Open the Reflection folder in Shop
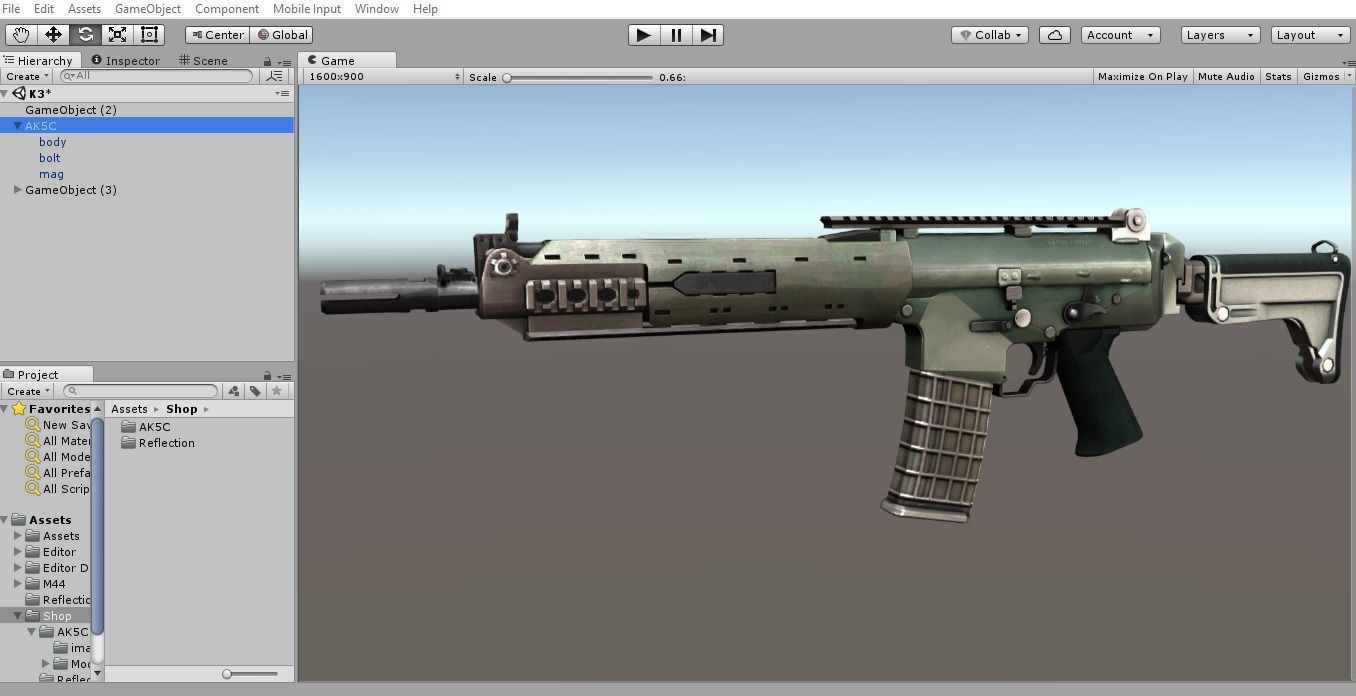Image resolution: width=1356 pixels, height=696 pixels. [158, 443]
